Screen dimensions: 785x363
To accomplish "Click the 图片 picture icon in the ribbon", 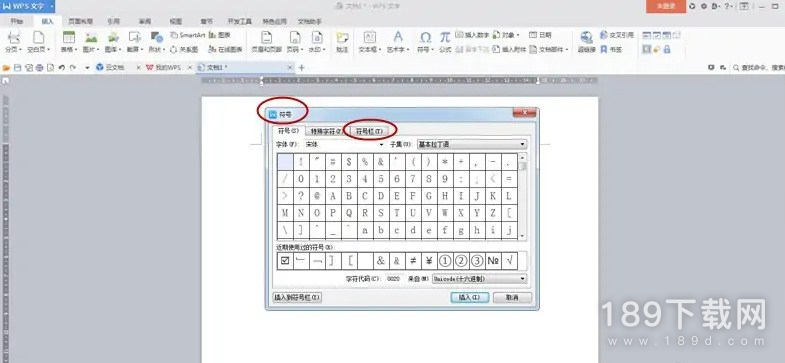I will (91, 38).
